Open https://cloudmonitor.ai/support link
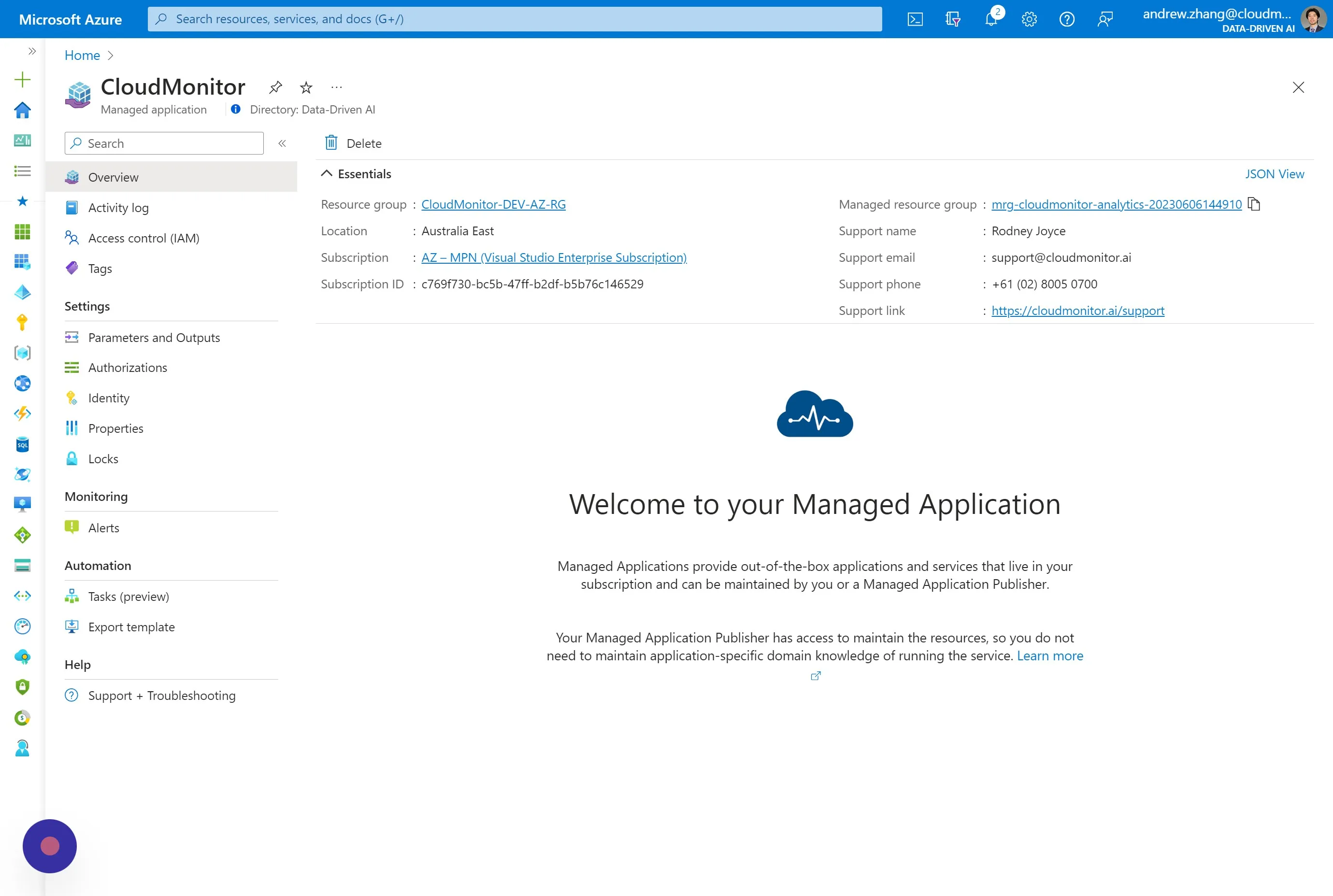 (x=1077, y=310)
